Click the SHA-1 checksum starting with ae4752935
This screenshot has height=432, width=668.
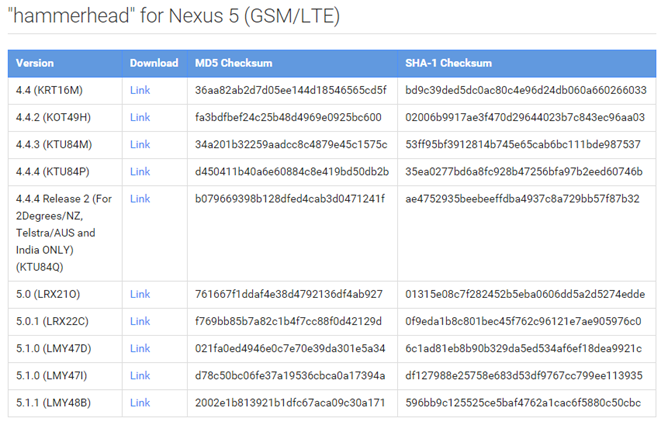[521, 198]
